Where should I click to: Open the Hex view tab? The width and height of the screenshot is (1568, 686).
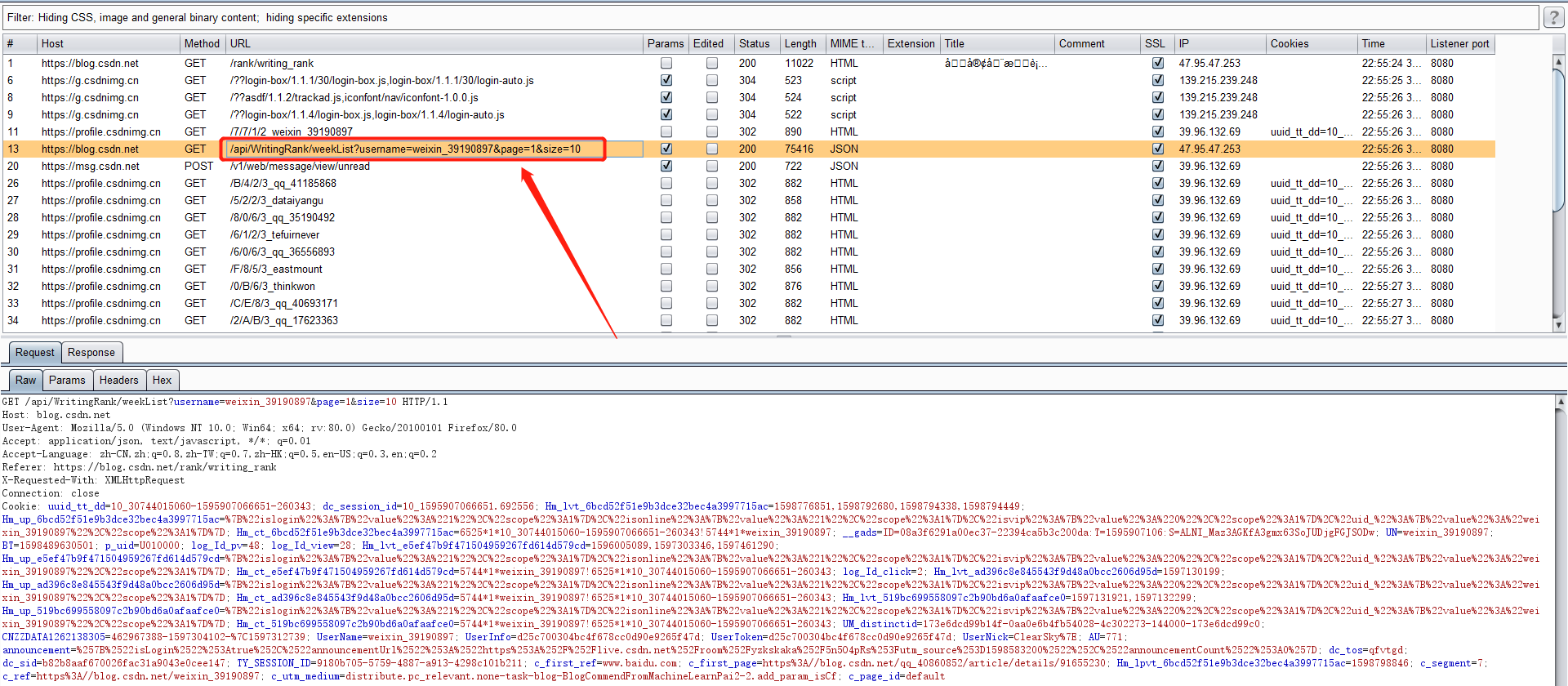(x=163, y=380)
